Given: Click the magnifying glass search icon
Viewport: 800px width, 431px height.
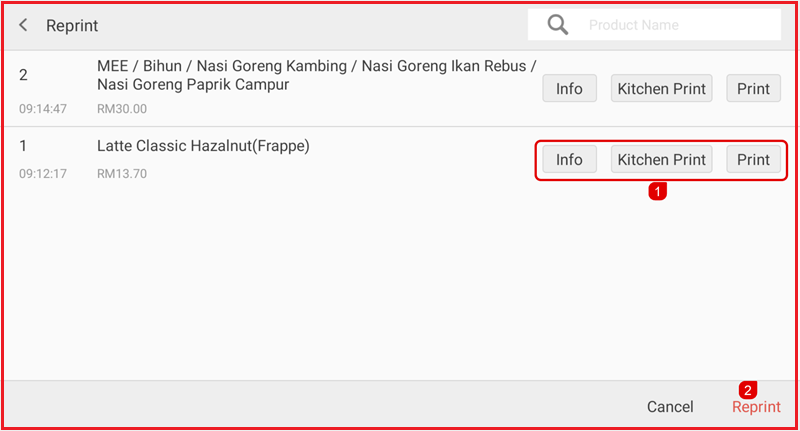Looking at the screenshot, I should [558, 25].
